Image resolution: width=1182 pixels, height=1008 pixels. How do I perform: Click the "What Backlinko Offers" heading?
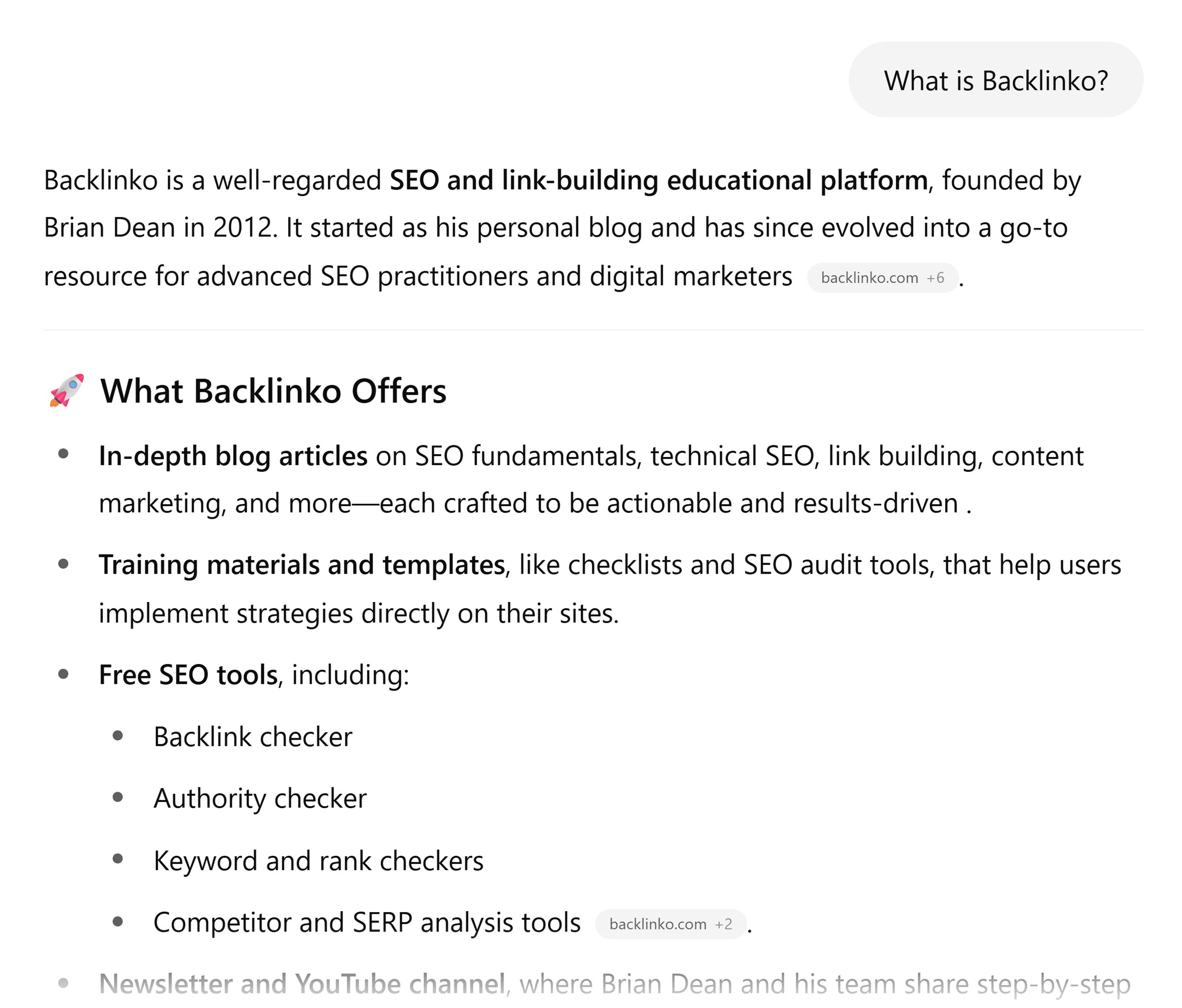click(273, 391)
